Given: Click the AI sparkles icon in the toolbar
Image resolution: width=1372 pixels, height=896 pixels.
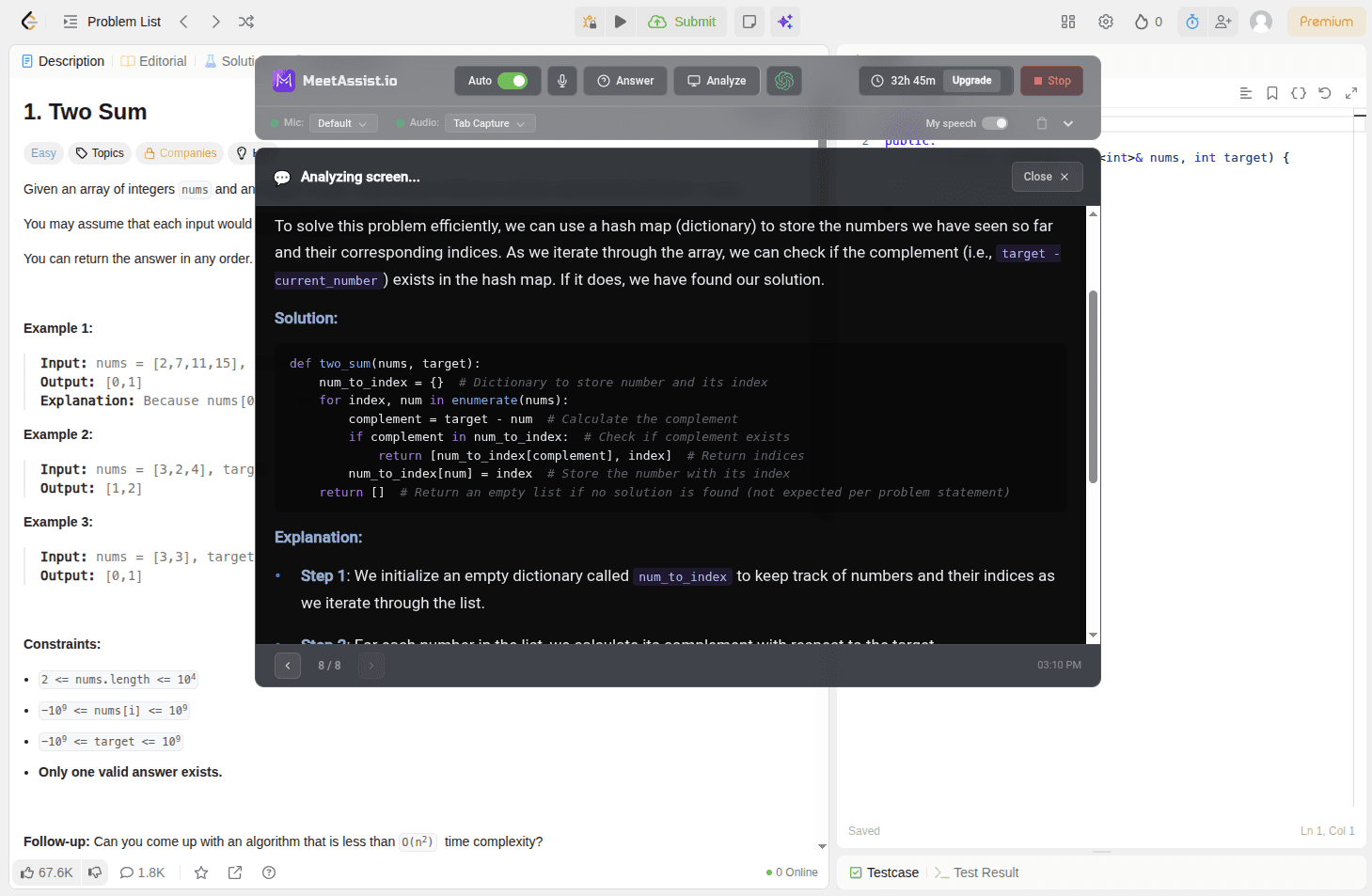Looking at the screenshot, I should 785,21.
